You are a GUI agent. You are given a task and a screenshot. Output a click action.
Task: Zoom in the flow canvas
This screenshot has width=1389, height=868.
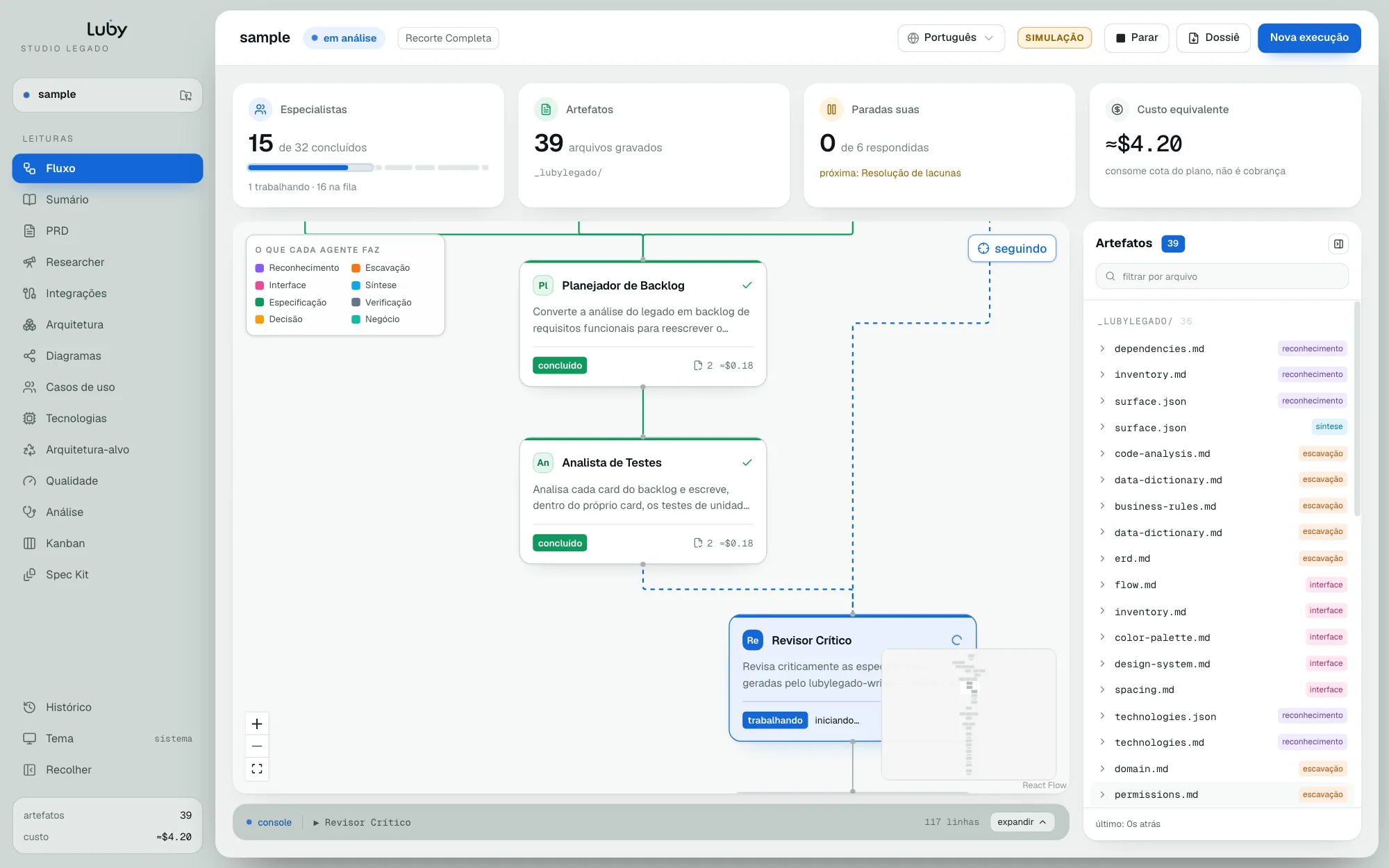pos(257,724)
